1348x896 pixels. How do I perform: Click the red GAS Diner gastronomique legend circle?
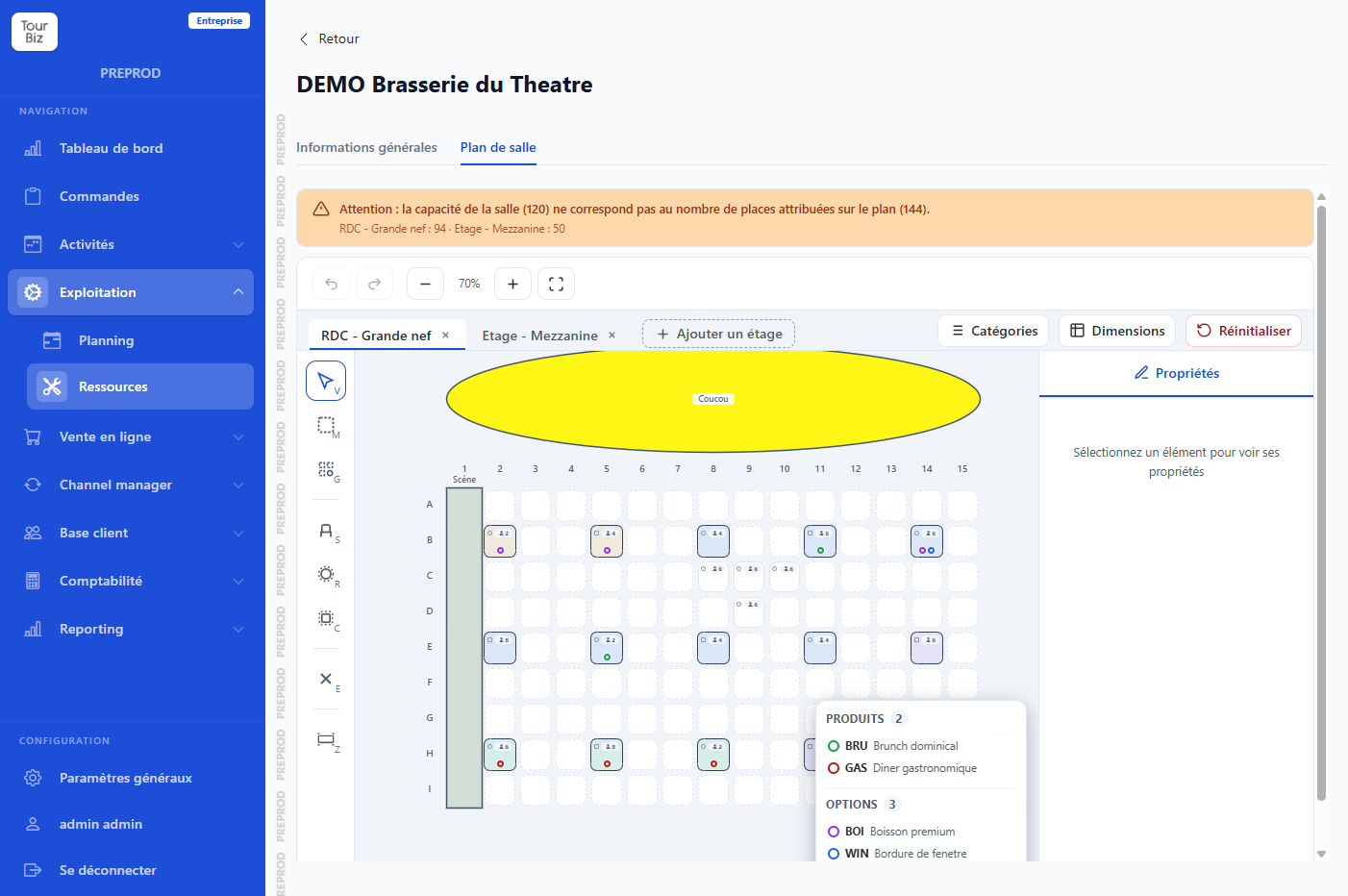tap(834, 768)
